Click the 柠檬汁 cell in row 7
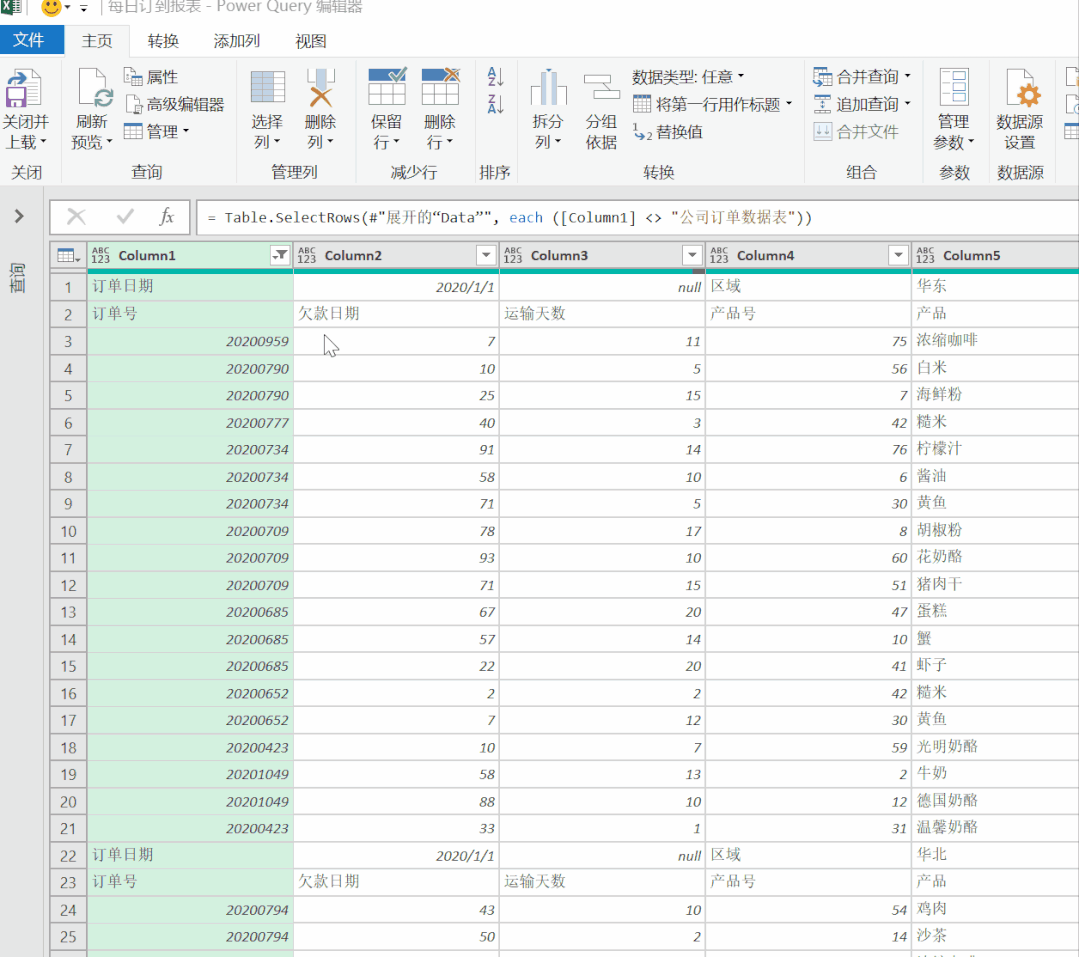This screenshot has width=1079, height=957. [x=995, y=449]
